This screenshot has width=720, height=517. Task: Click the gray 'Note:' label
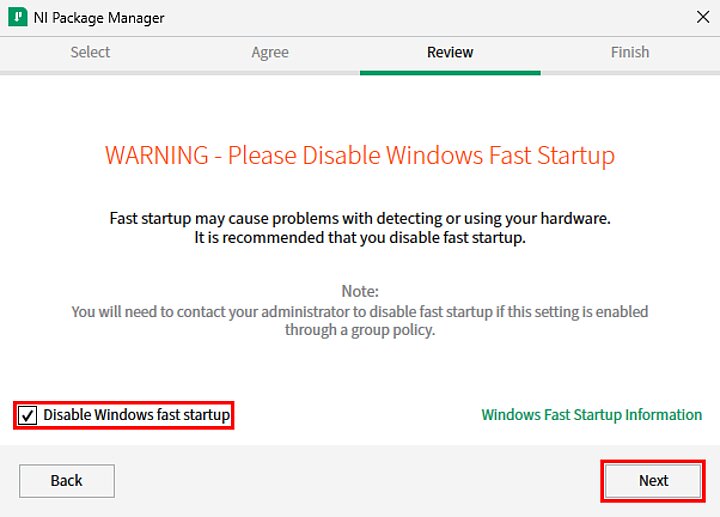[x=359, y=291]
